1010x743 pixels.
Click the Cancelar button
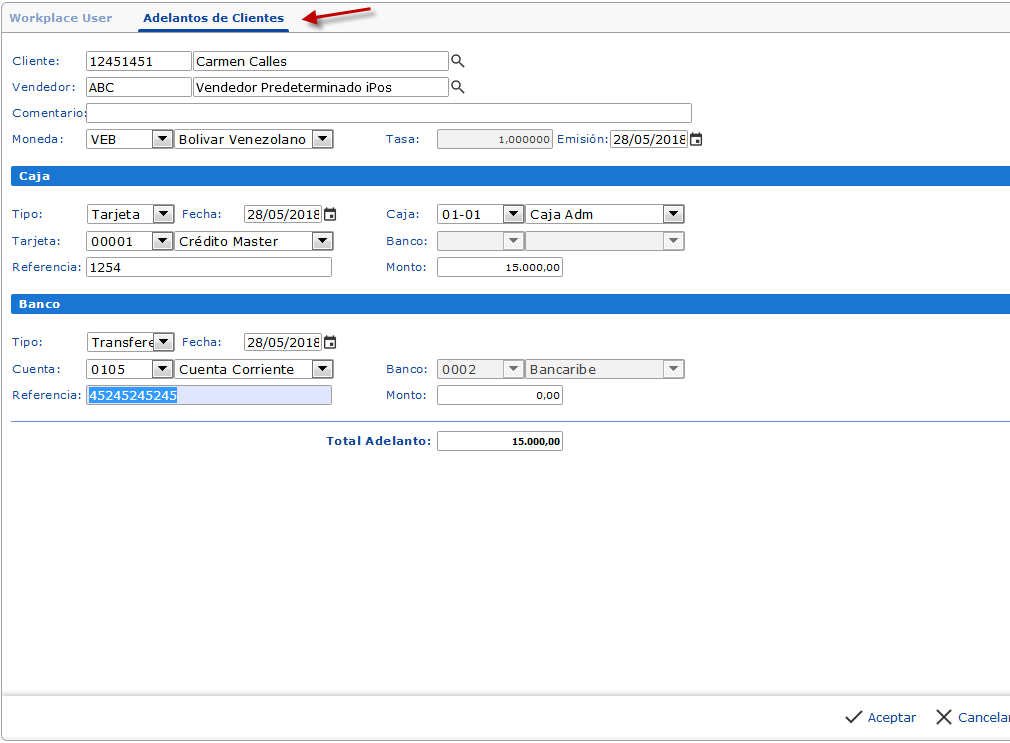pyautogui.click(x=972, y=717)
